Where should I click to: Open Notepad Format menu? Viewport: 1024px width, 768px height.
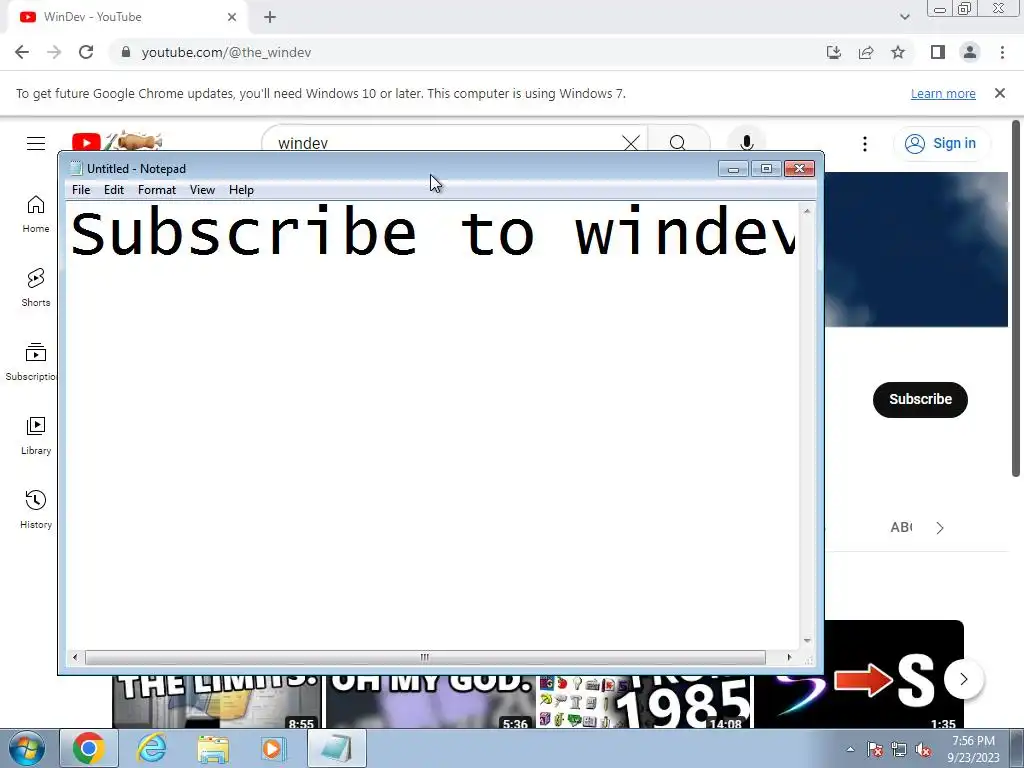157,190
